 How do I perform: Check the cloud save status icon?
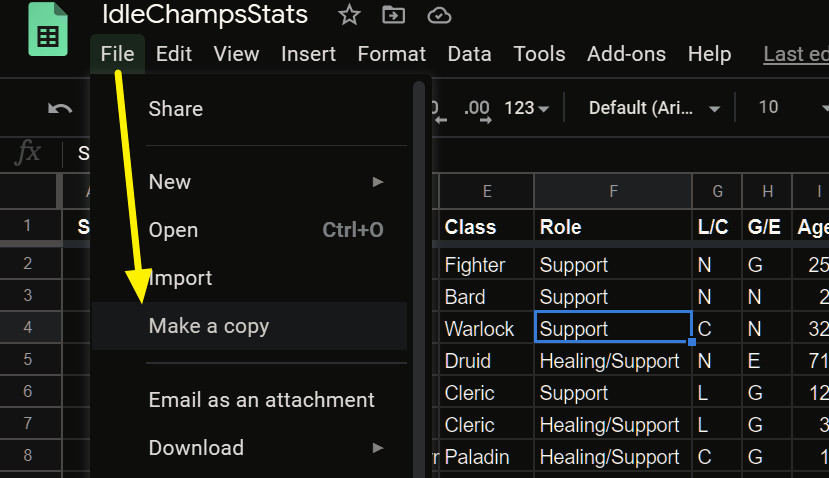(438, 15)
